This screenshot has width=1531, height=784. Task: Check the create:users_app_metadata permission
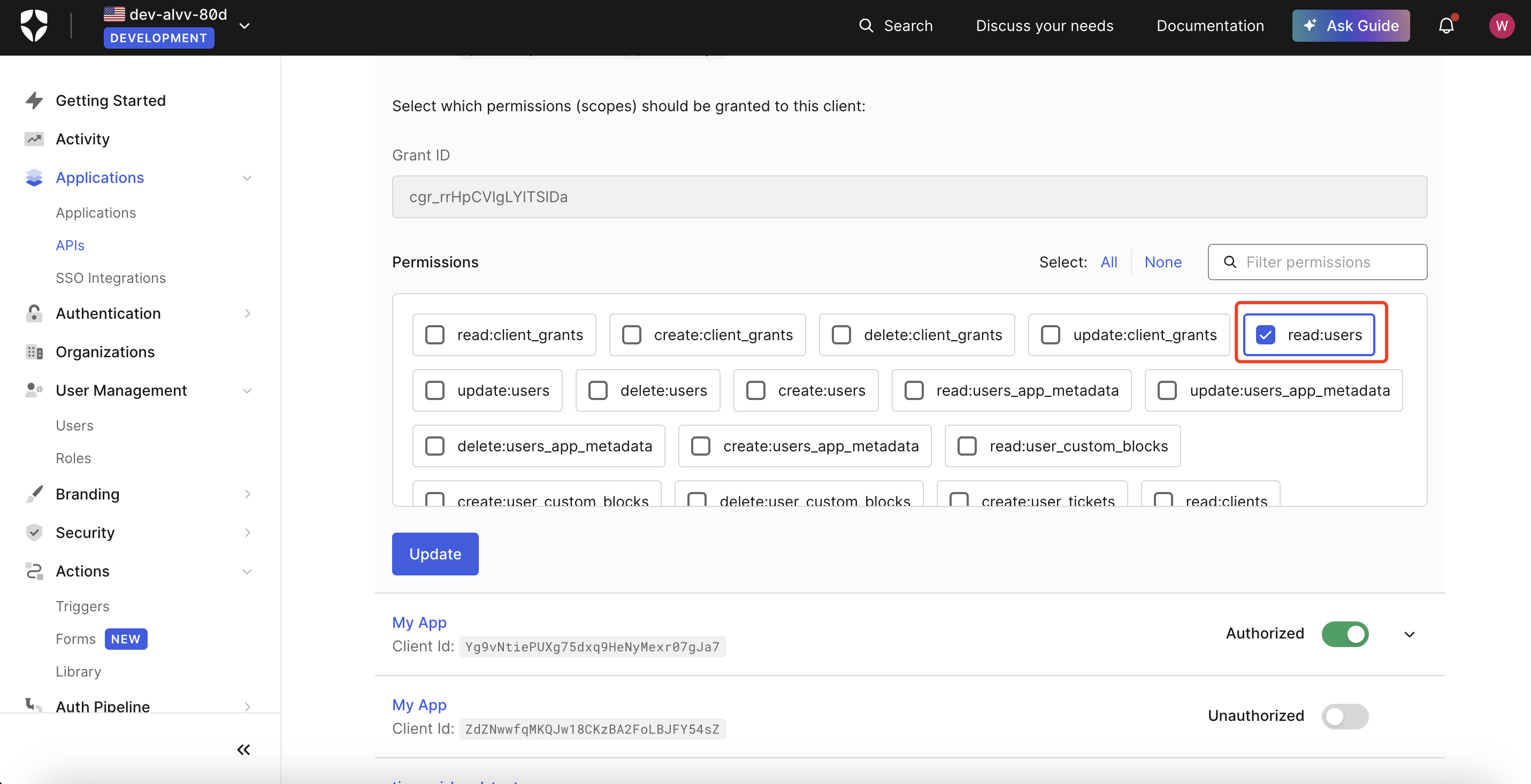[700, 446]
